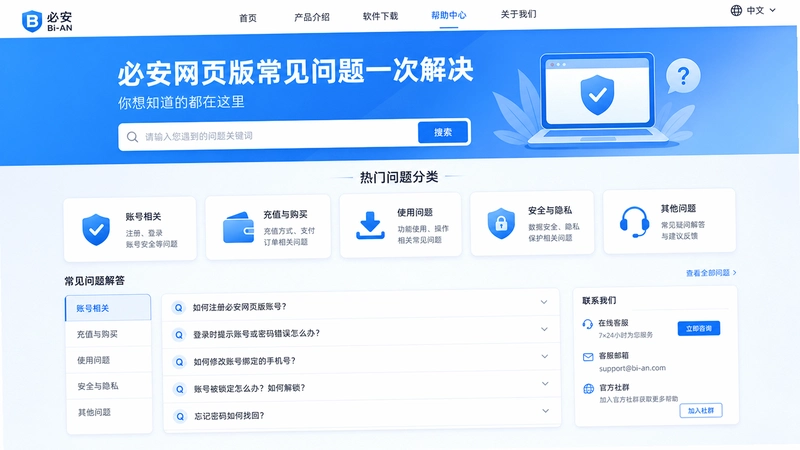Click the 搜索 button
The width and height of the screenshot is (800, 450).
(443, 132)
